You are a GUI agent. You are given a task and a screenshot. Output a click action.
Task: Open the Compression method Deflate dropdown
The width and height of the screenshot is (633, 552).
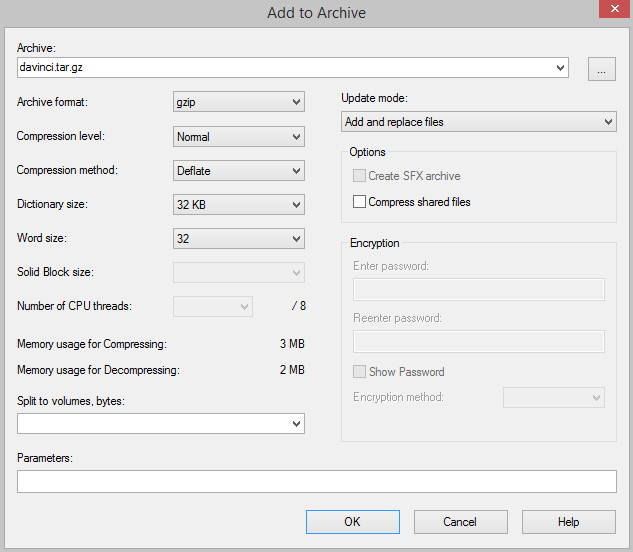click(238, 171)
